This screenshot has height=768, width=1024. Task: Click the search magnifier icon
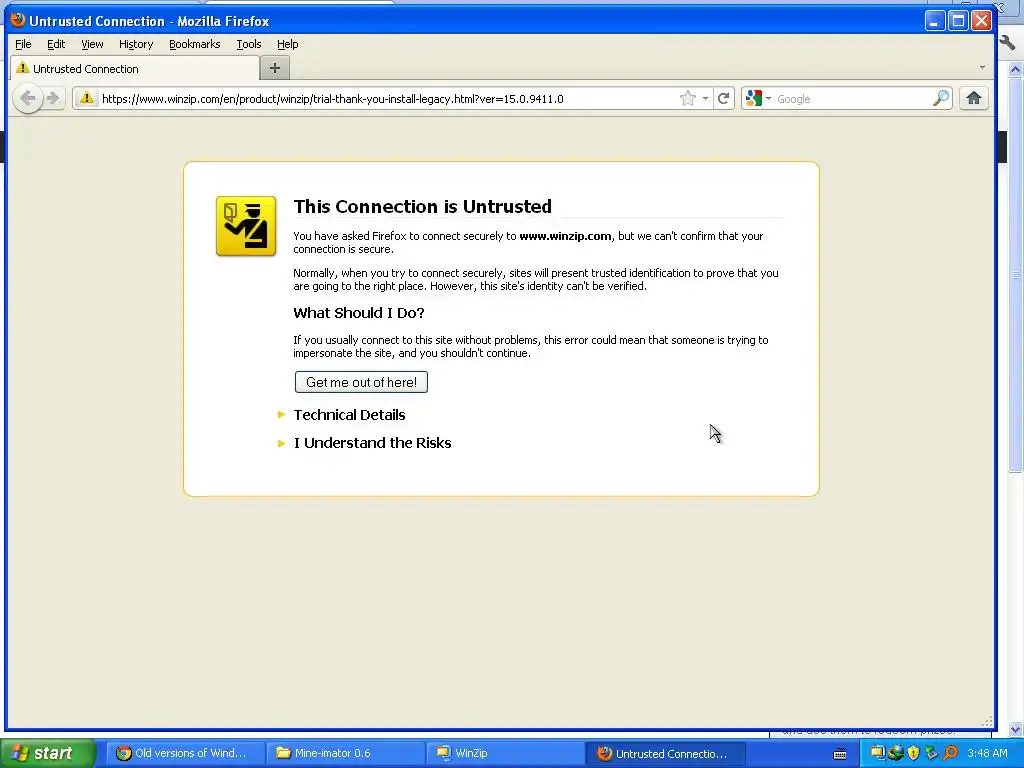[x=940, y=99]
